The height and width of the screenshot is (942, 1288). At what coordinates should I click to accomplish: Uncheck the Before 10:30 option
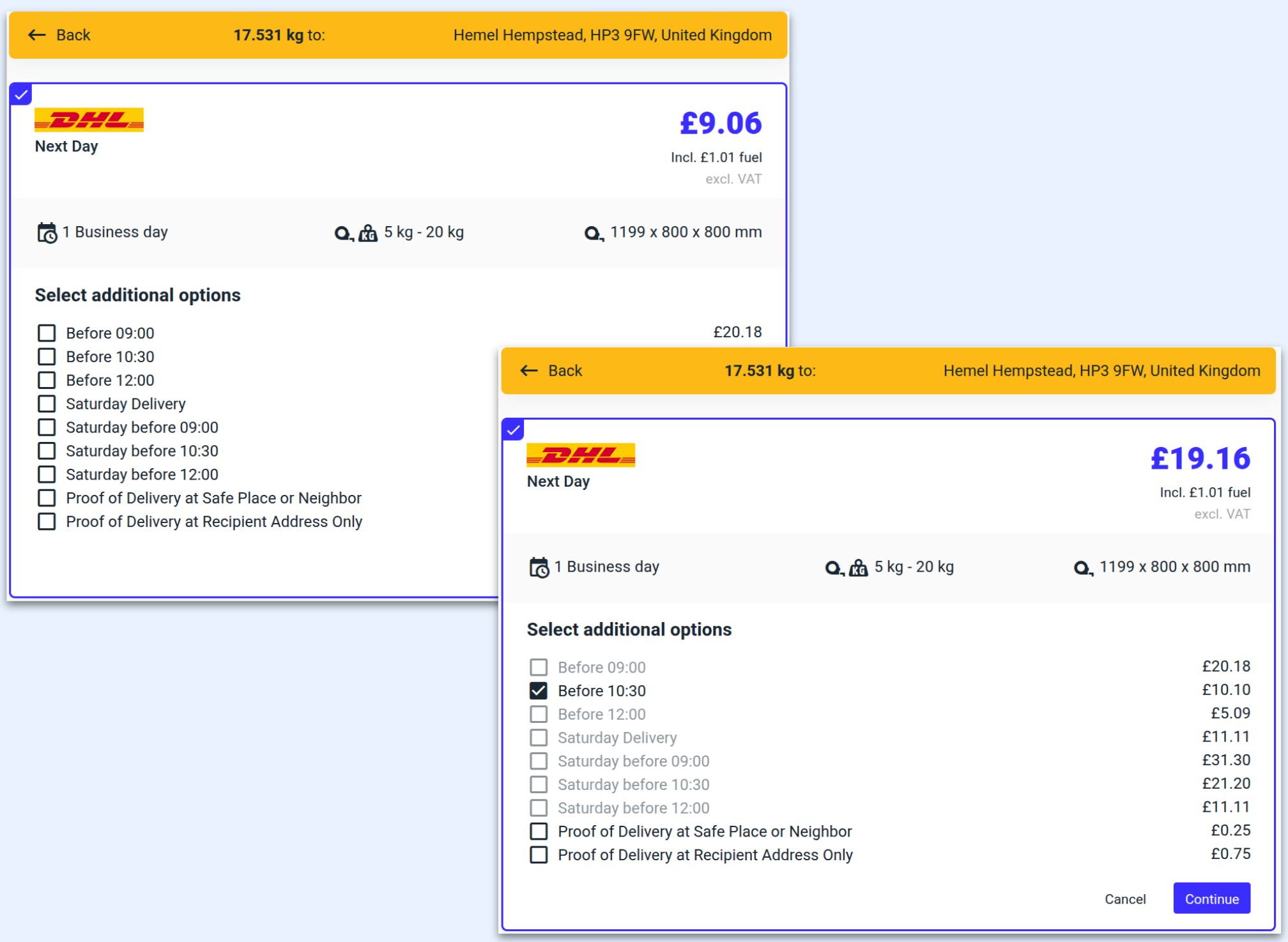click(539, 690)
